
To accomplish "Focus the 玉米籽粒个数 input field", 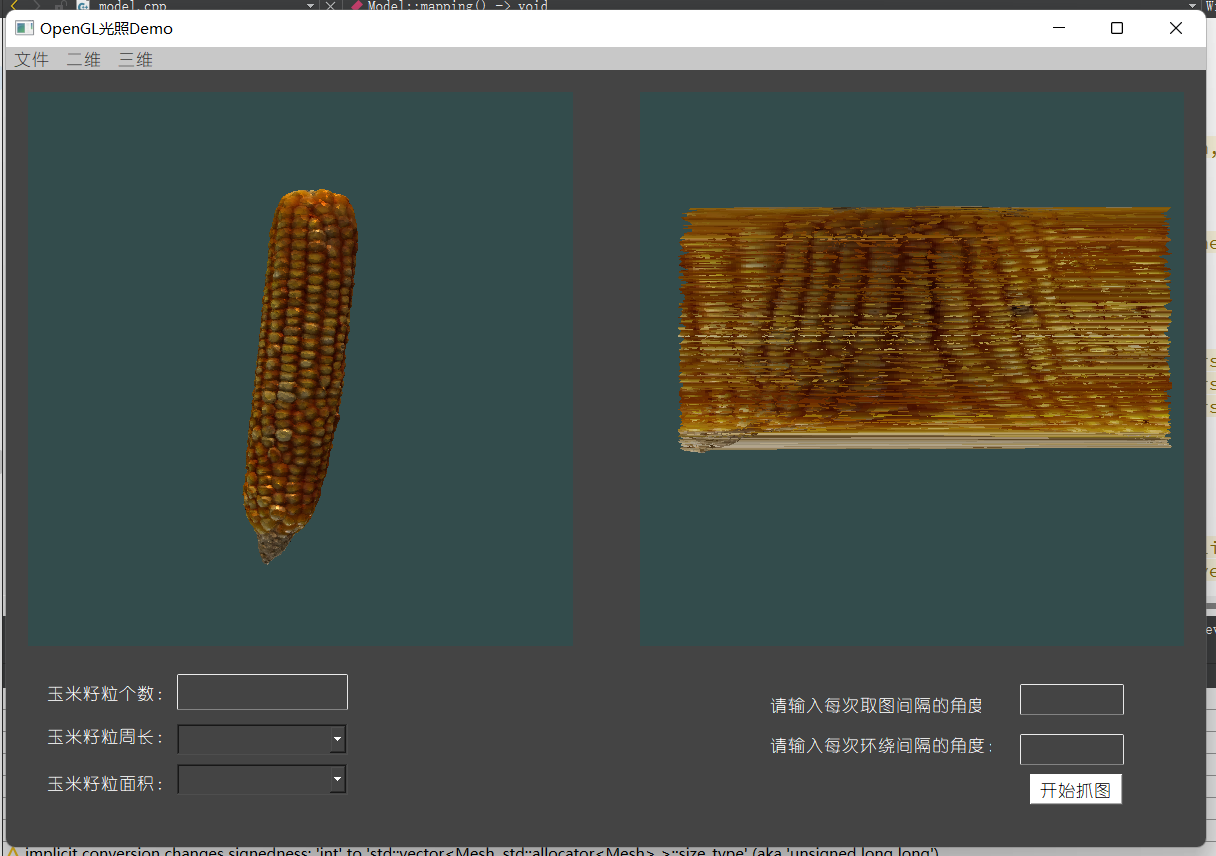I will coord(262,692).
